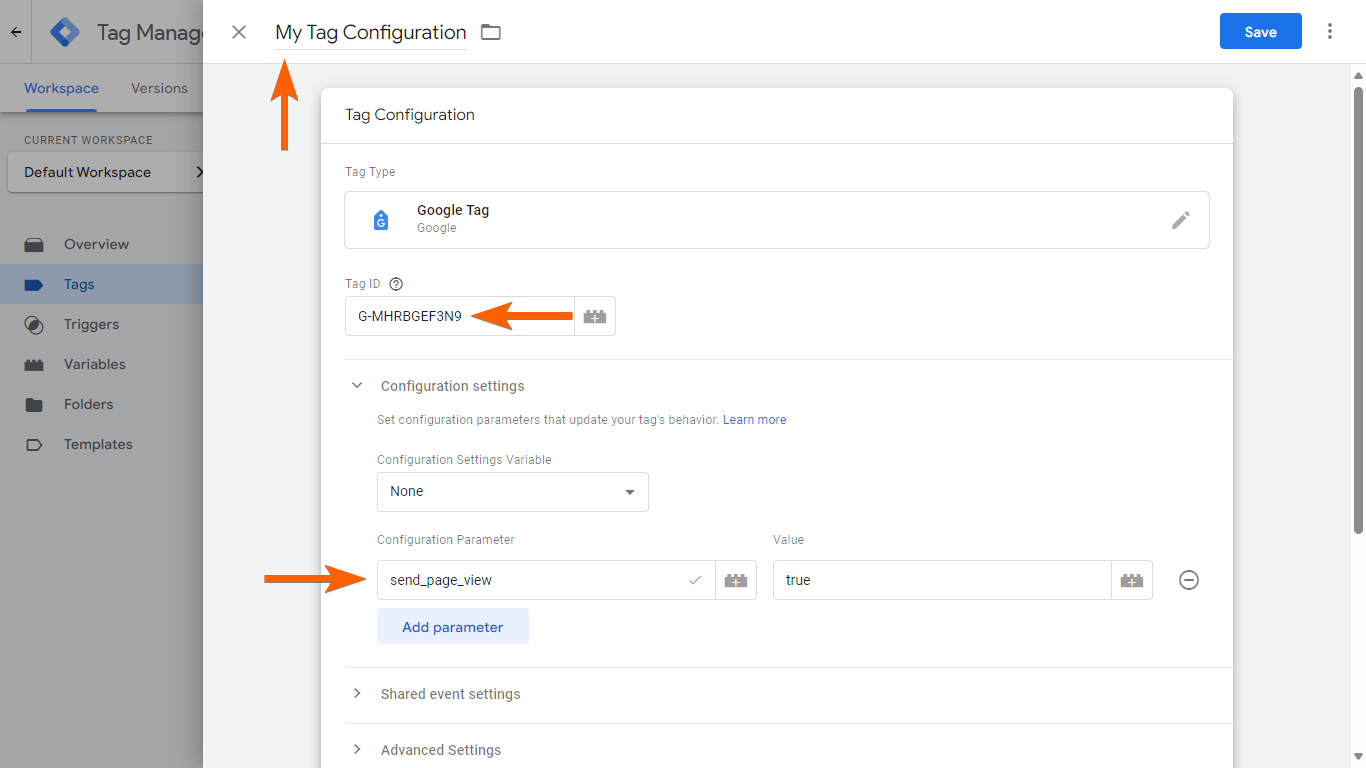Open variable picker for Value field

1132,580
